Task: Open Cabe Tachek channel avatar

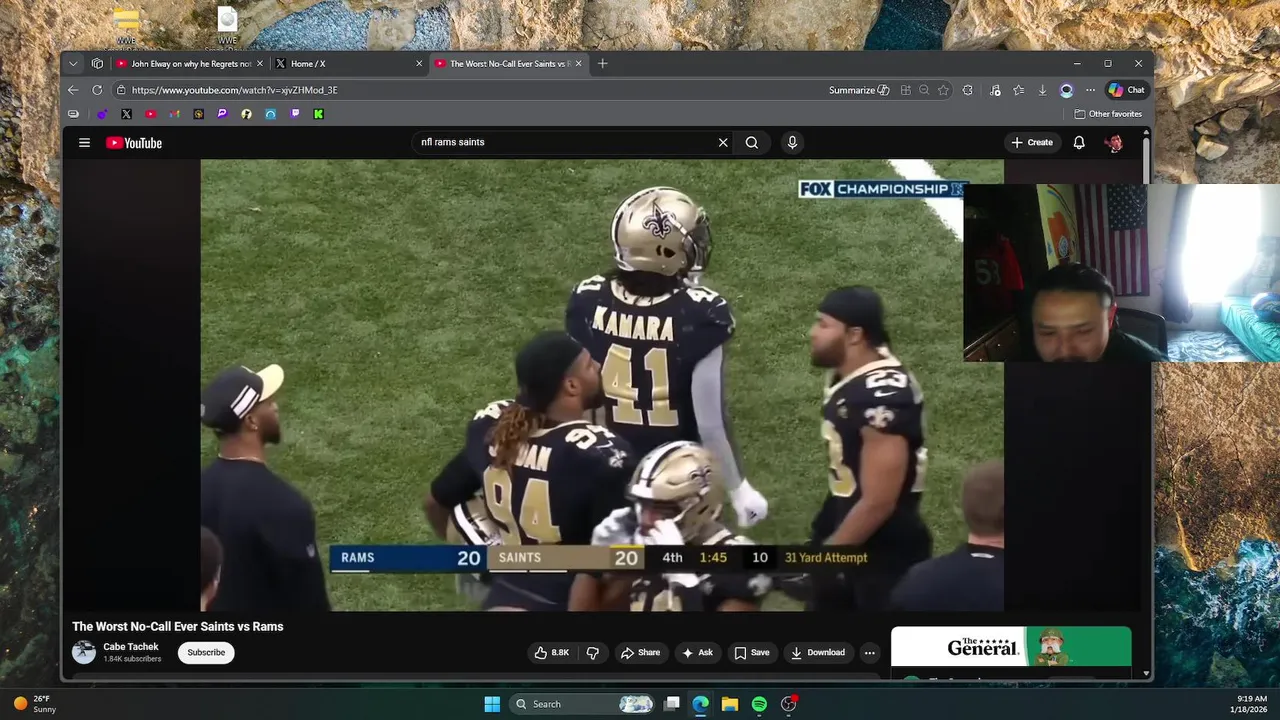Action: click(84, 652)
